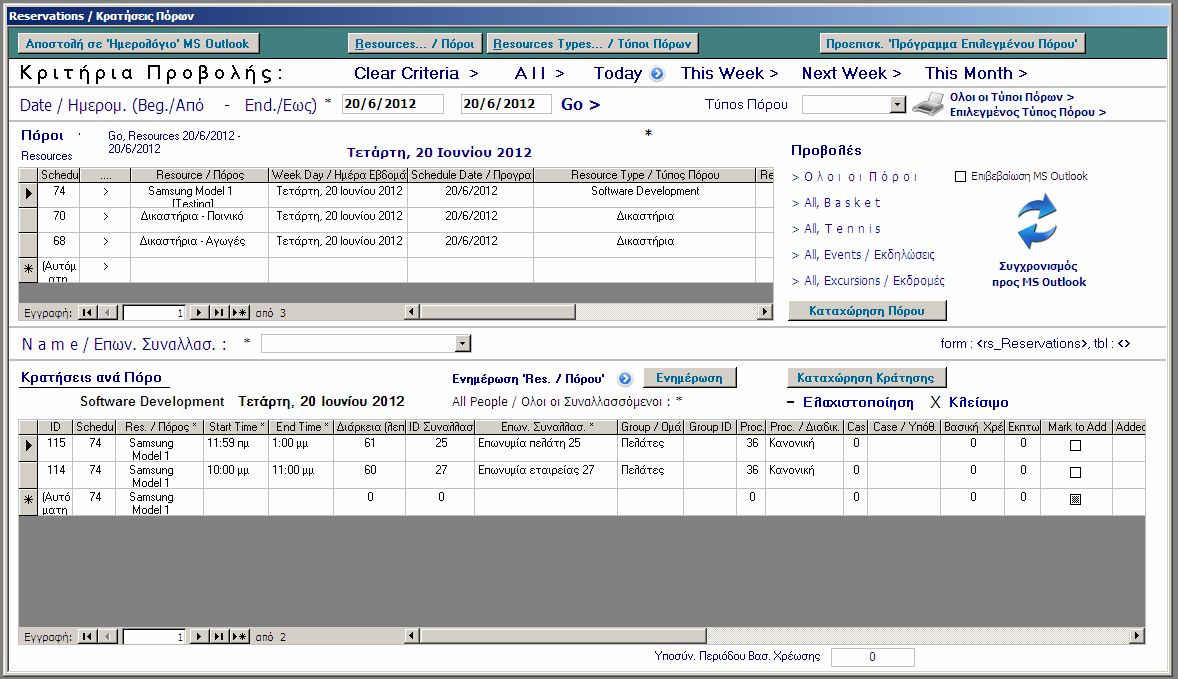Click the beginning date field 20/6/2012
1178x679 pixels.
(392, 104)
